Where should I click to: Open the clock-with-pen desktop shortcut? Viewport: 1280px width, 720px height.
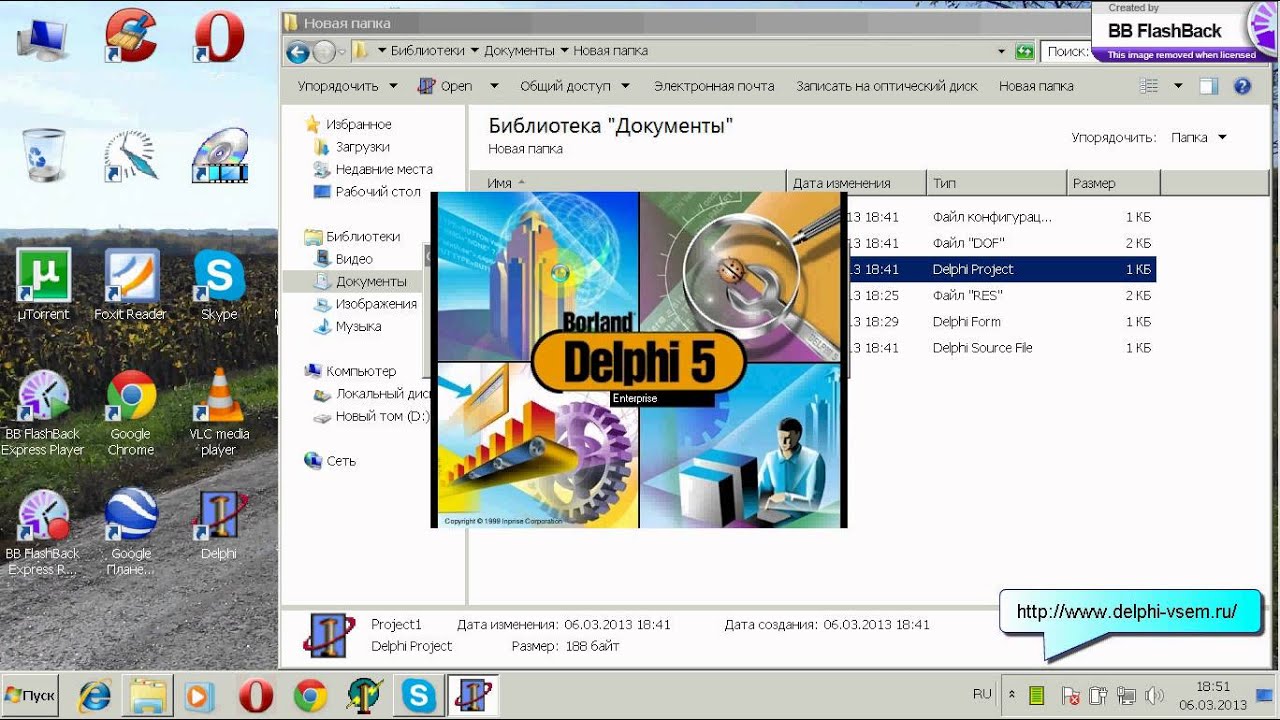[x=131, y=155]
